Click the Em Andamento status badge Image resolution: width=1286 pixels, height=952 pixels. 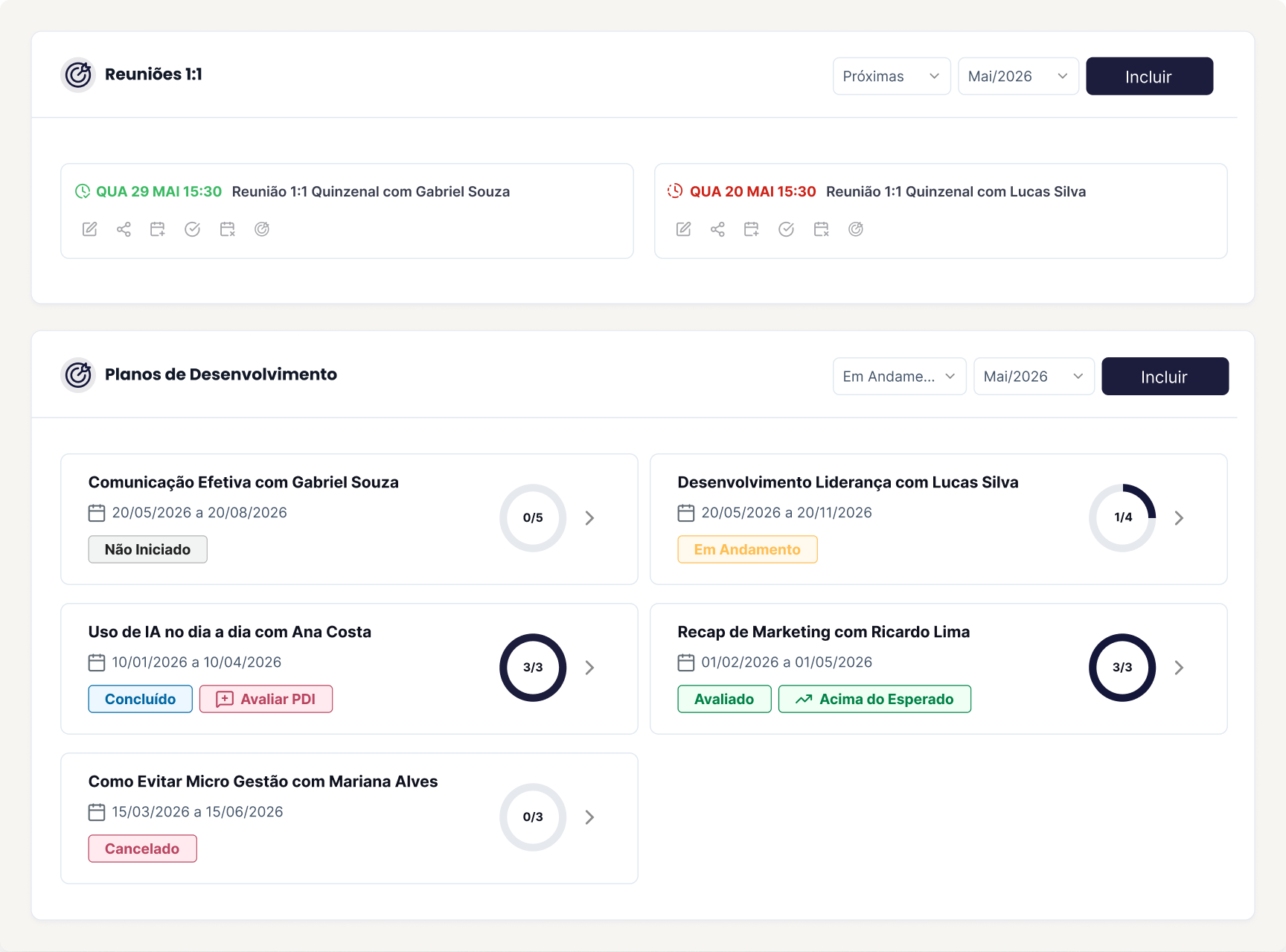click(747, 549)
